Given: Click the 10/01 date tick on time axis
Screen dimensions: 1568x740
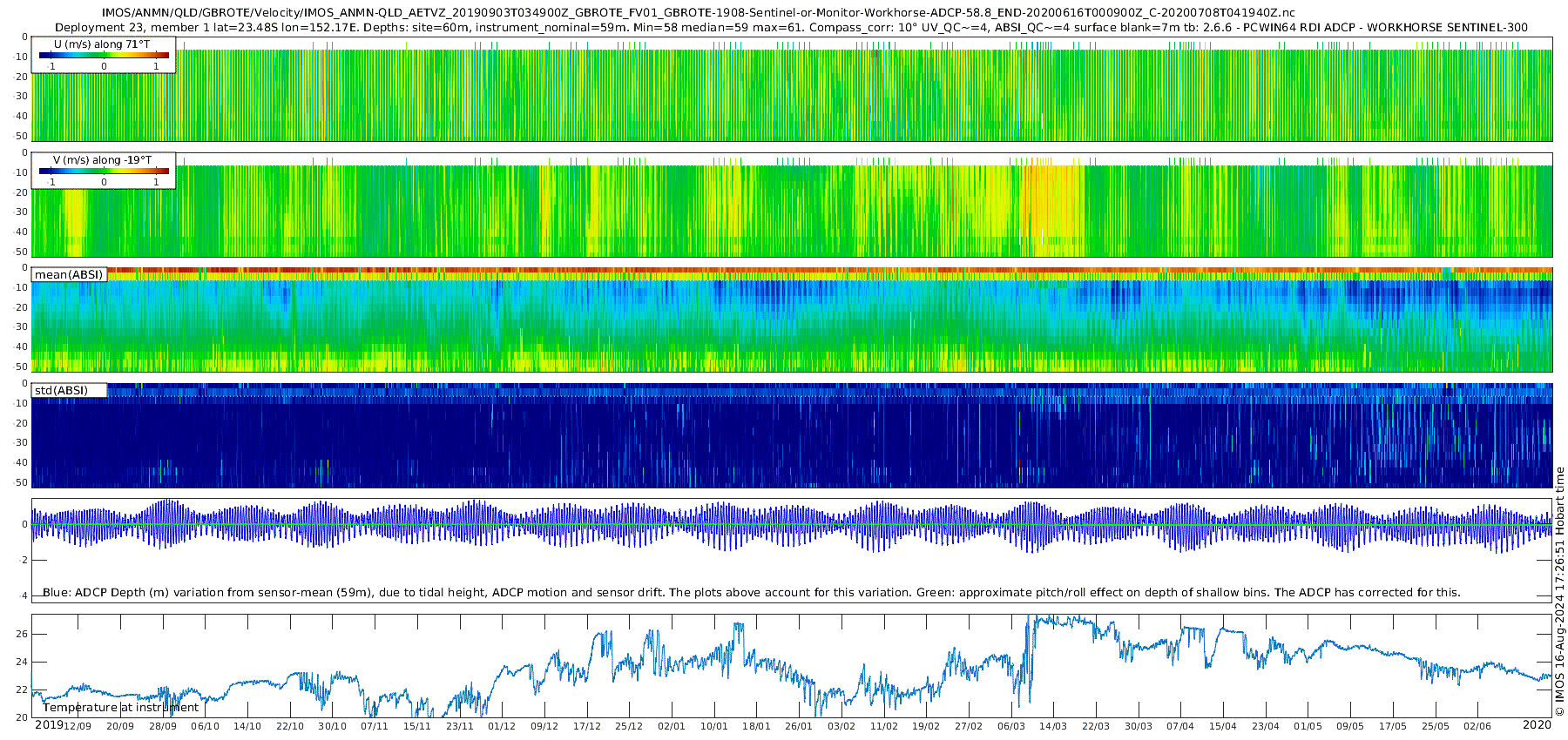Looking at the screenshot, I should tap(714, 726).
